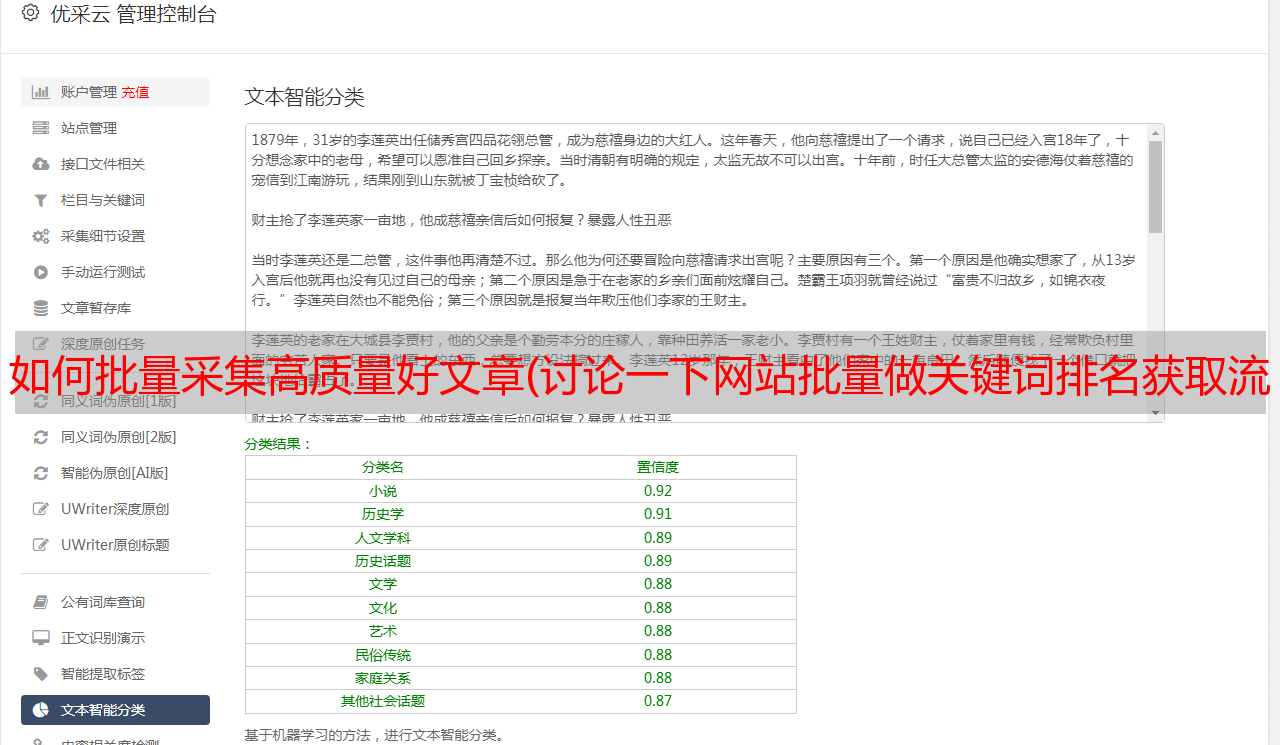Image resolution: width=1280 pixels, height=745 pixels.
Task: Open the 账户管理 menu item
Action: (x=89, y=92)
